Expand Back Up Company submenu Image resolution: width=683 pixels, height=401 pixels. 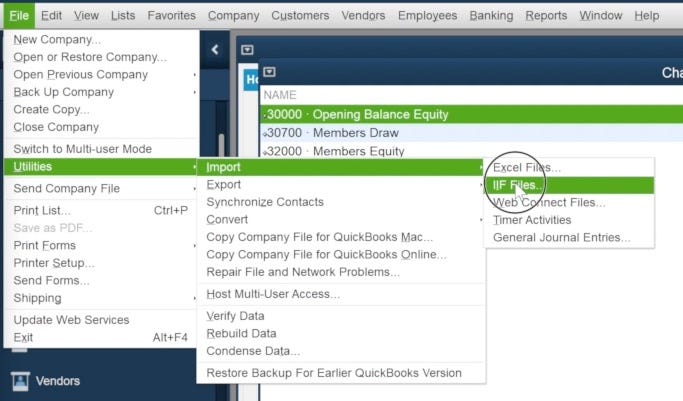101,92
